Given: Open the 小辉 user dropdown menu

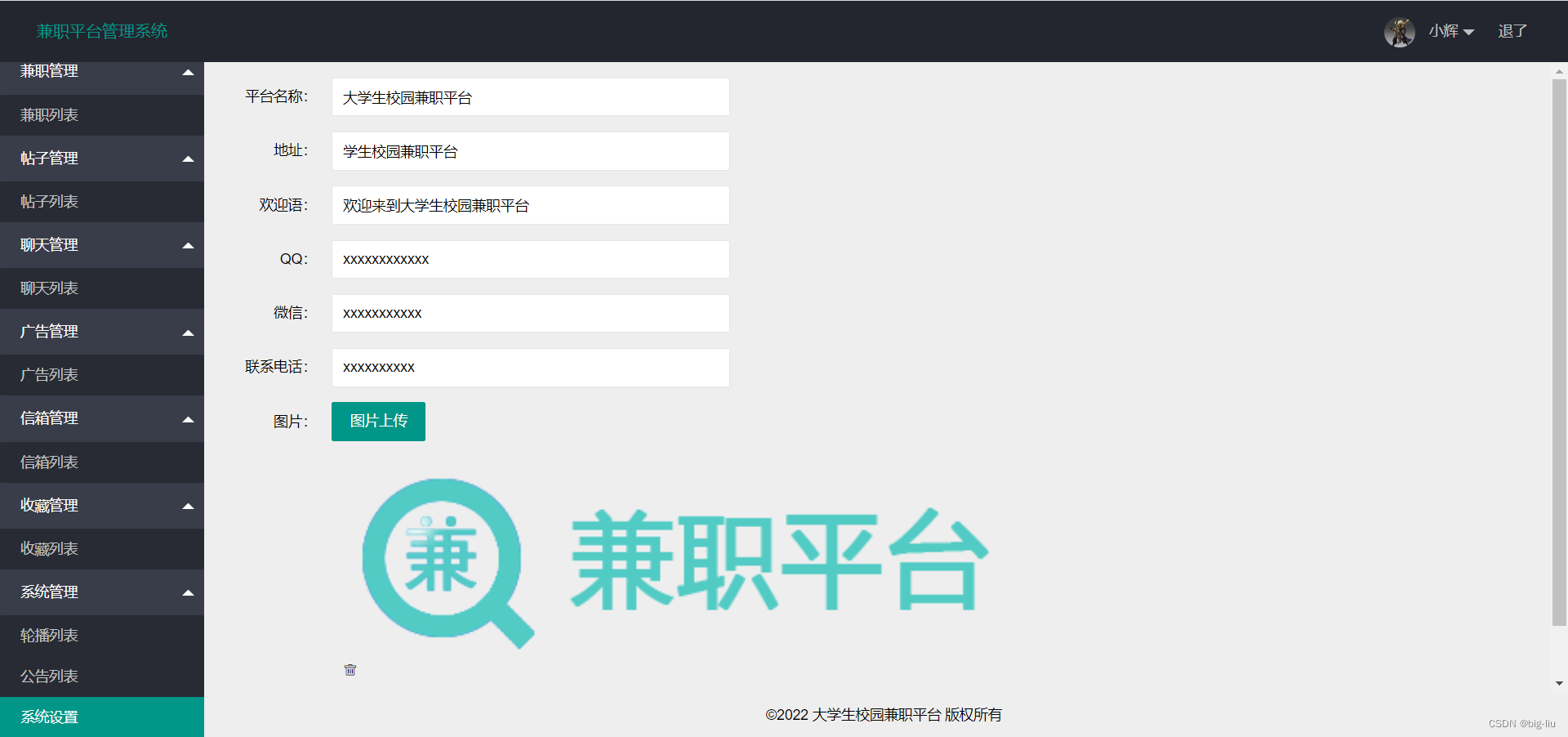Looking at the screenshot, I should click(1451, 31).
